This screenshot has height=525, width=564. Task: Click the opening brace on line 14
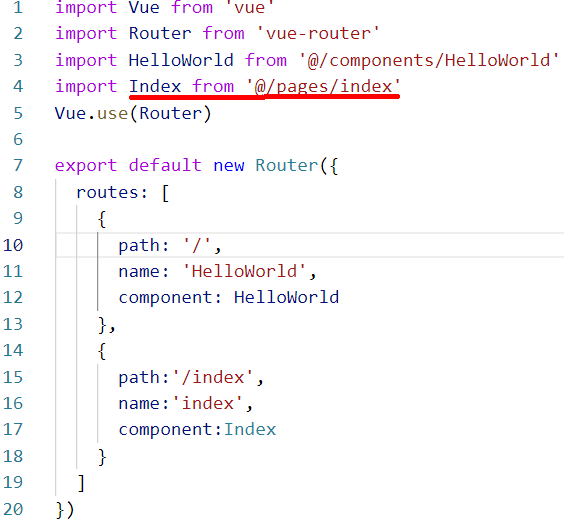click(x=102, y=351)
